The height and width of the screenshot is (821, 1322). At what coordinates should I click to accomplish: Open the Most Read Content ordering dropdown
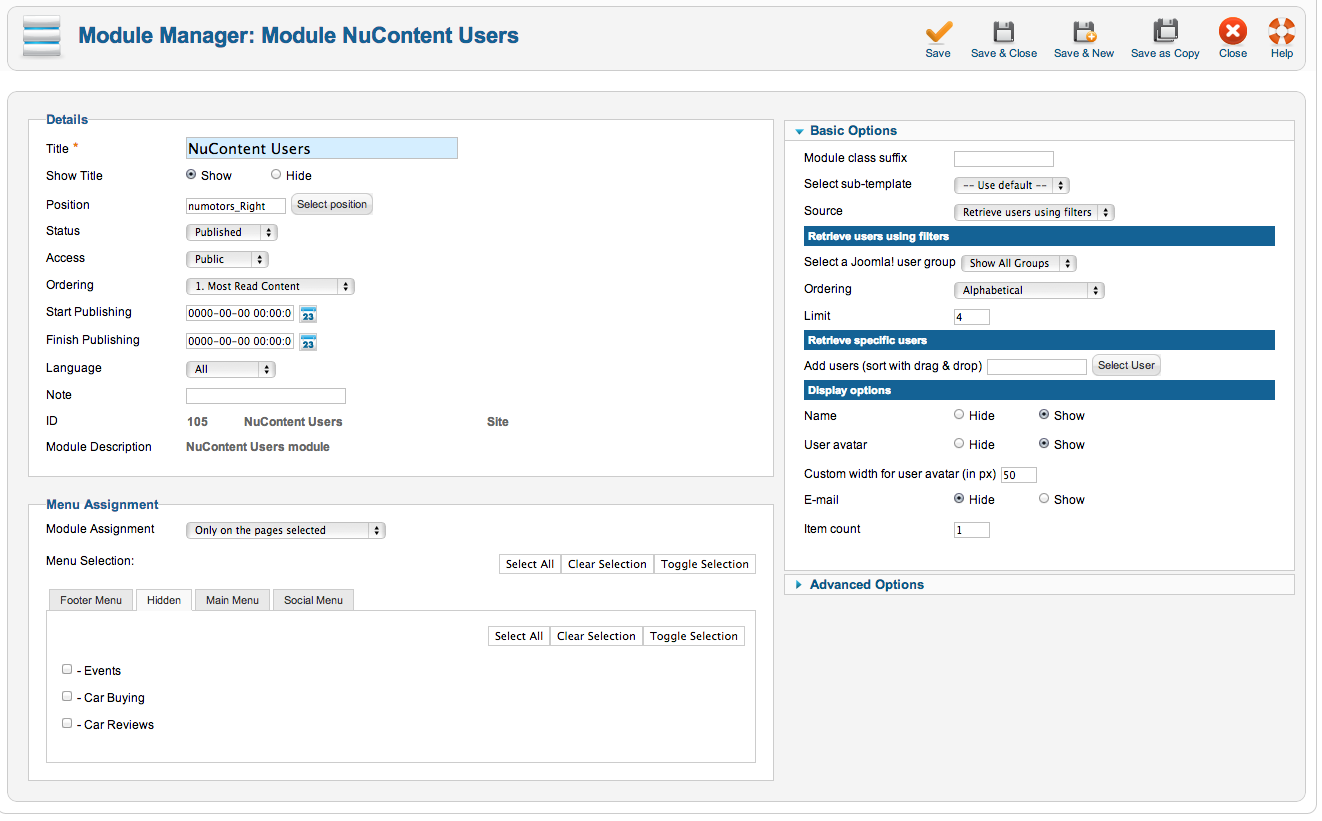pos(270,286)
